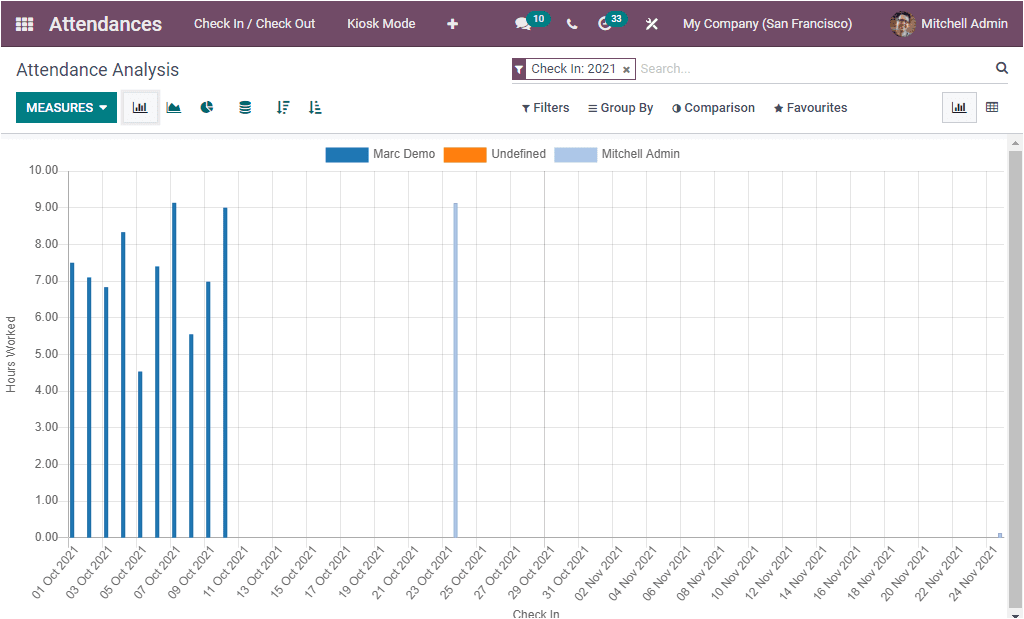Switch to line chart view
This screenshot has width=1024, height=619.
174,108
